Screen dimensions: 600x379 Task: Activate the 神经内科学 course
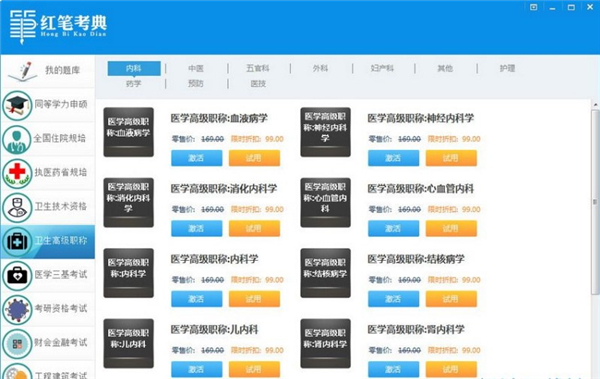tap(393, 158)
